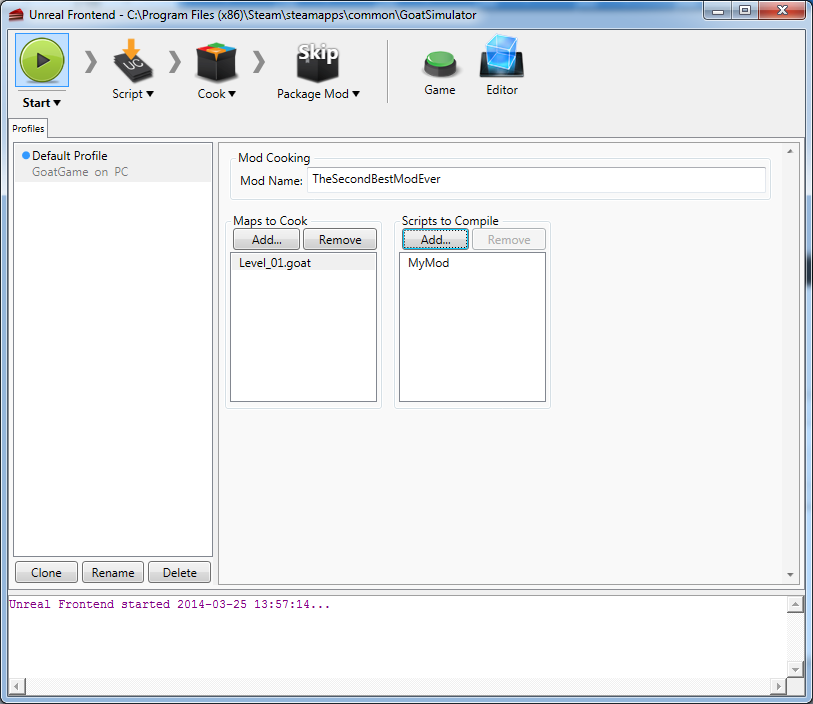Clone the selected profile
The width and height of the screenshot is (813, 704).
[46, 572]
